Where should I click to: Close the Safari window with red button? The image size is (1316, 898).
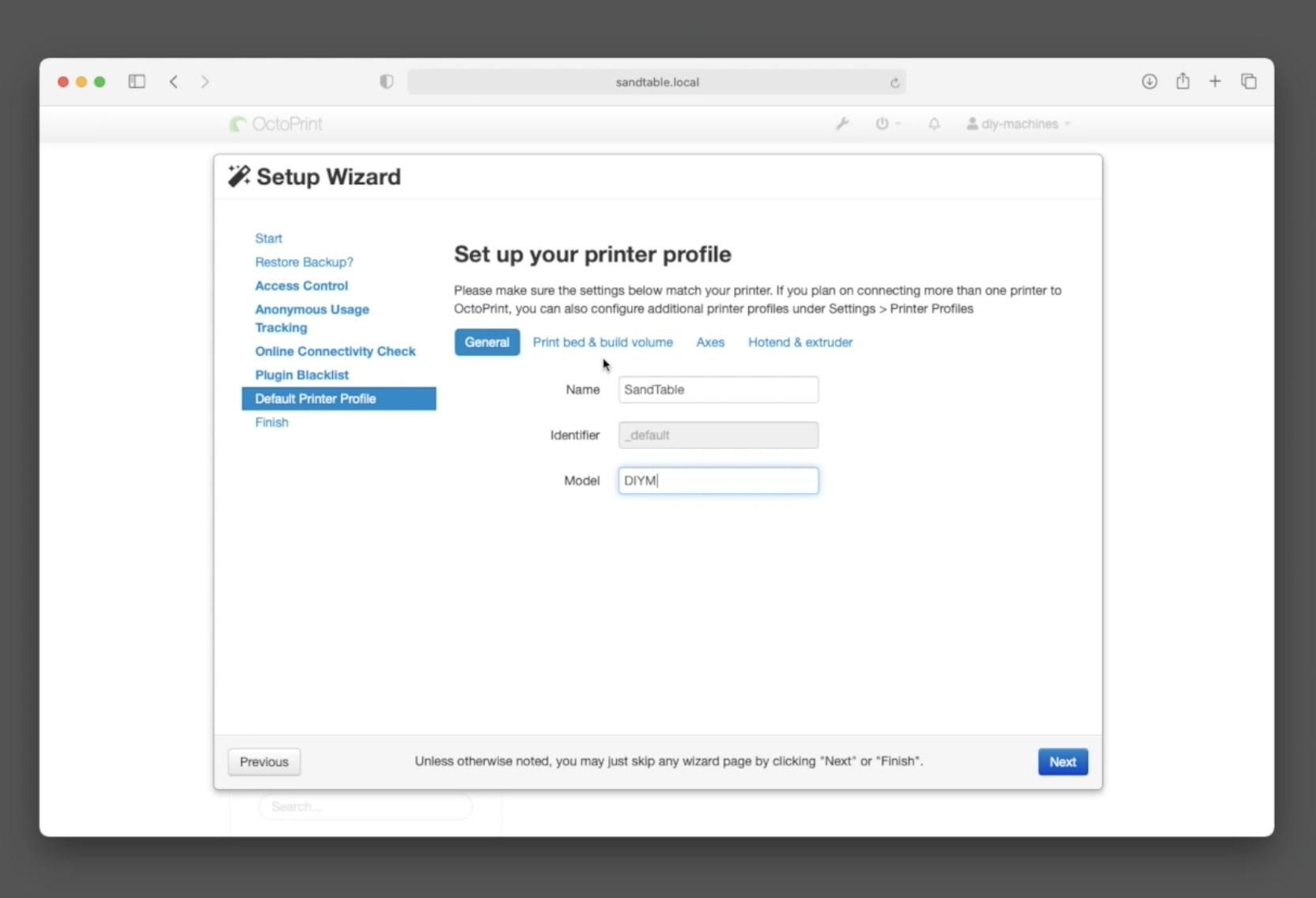click(63, 81)
